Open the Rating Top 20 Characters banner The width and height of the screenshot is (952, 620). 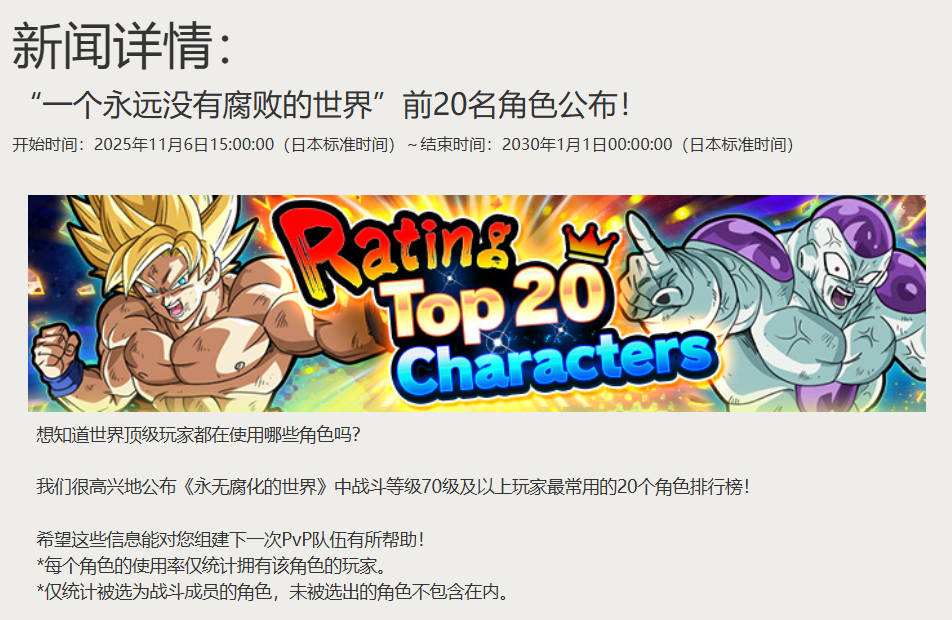(x=477, y=303)
